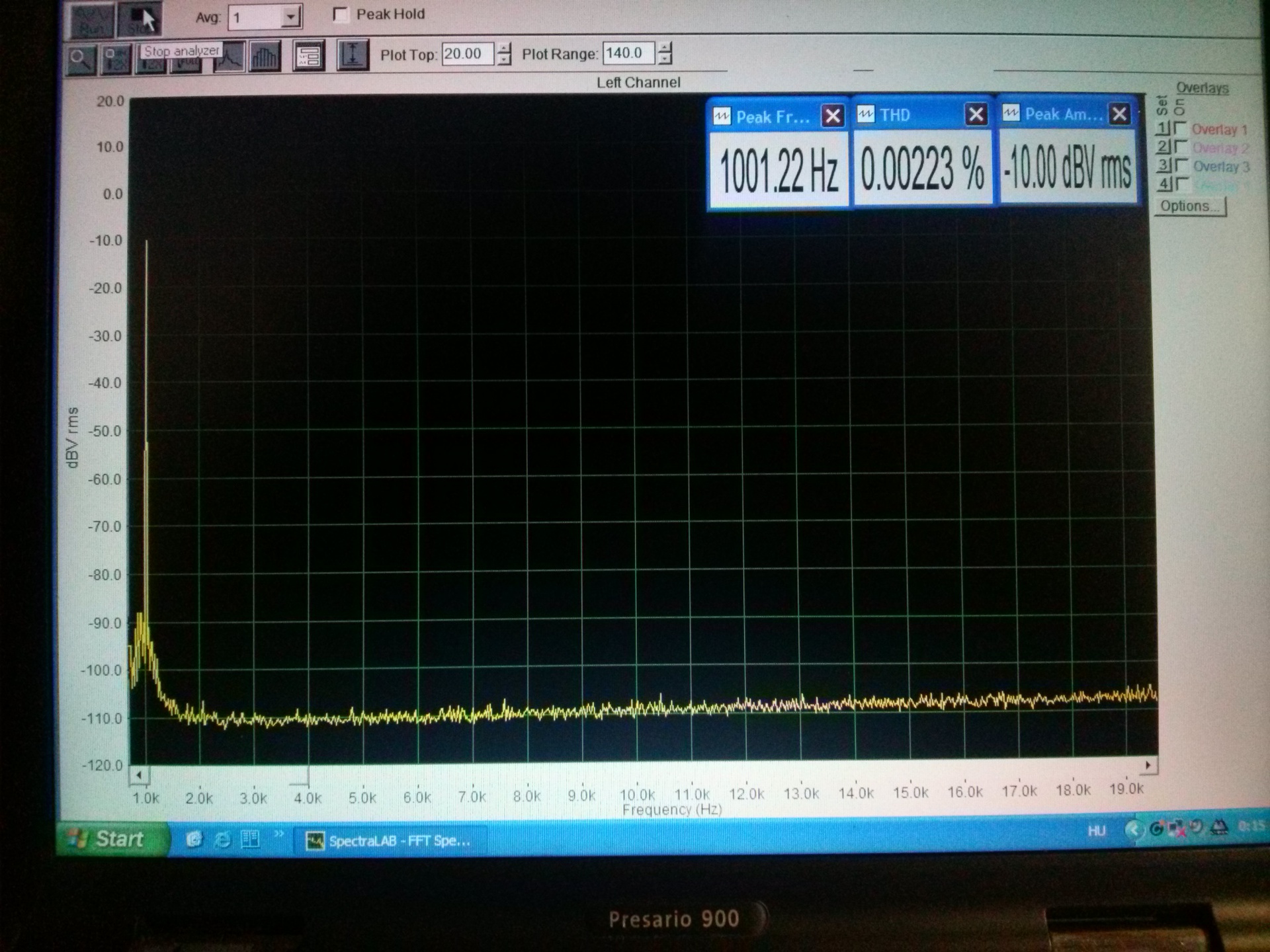Click the overlay Options button
1270x952 pixels.
[1191, 206]
